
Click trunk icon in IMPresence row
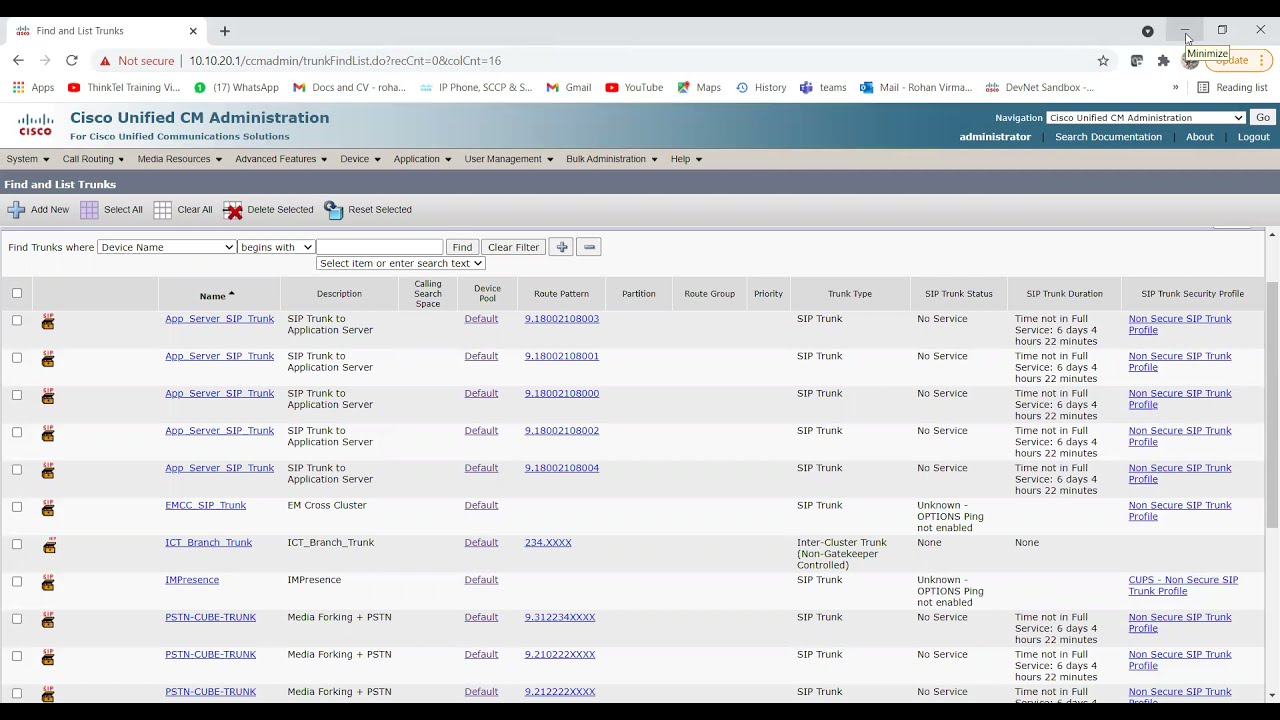(48, 583)
